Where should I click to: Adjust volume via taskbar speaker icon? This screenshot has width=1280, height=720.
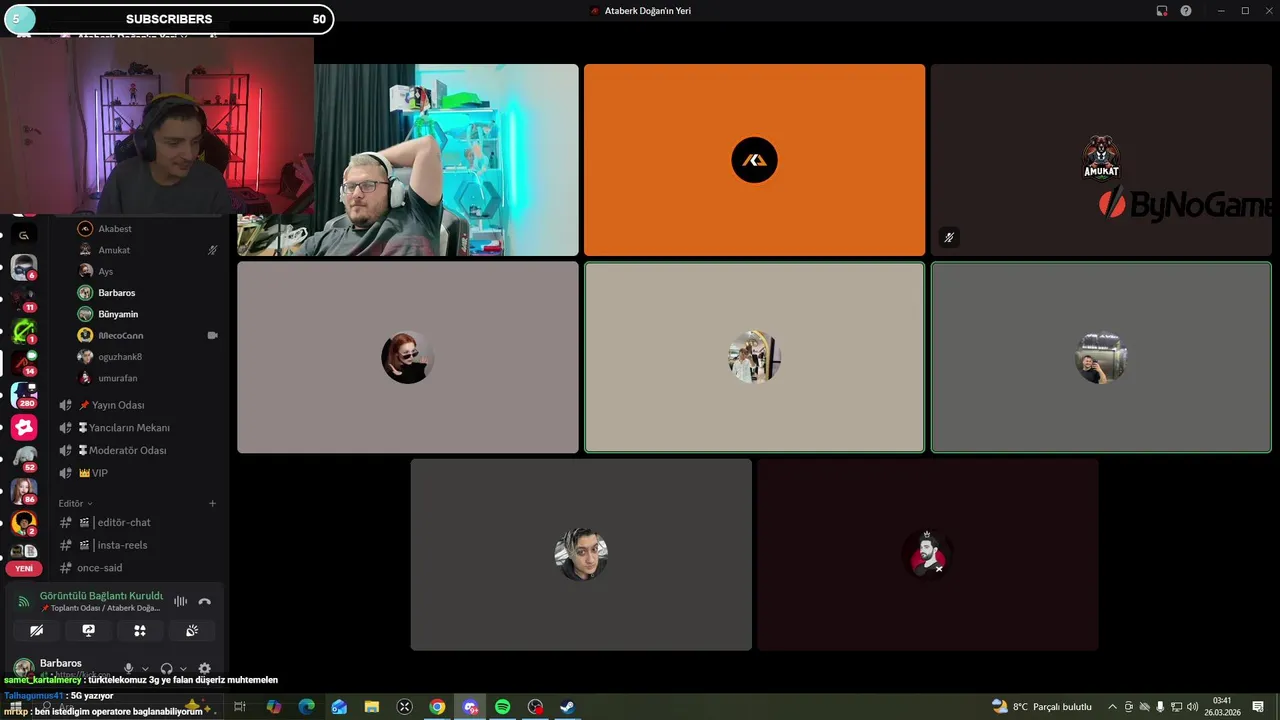(x=1191, y=707)
